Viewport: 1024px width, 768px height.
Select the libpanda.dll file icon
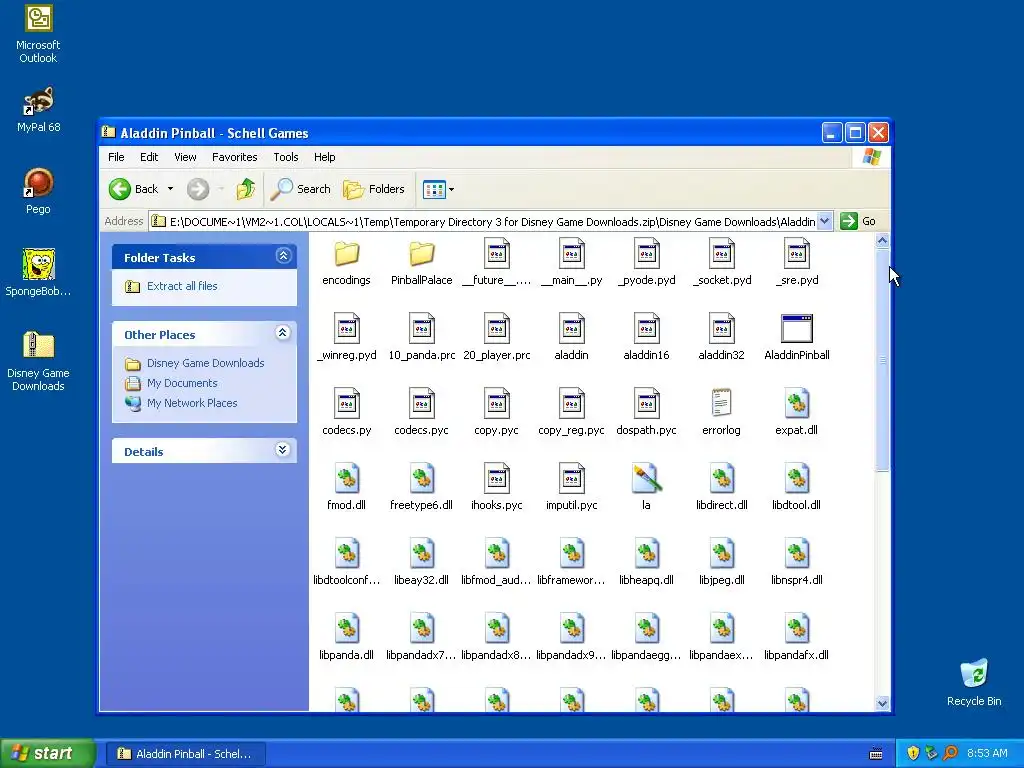click(x=347, y=628)
